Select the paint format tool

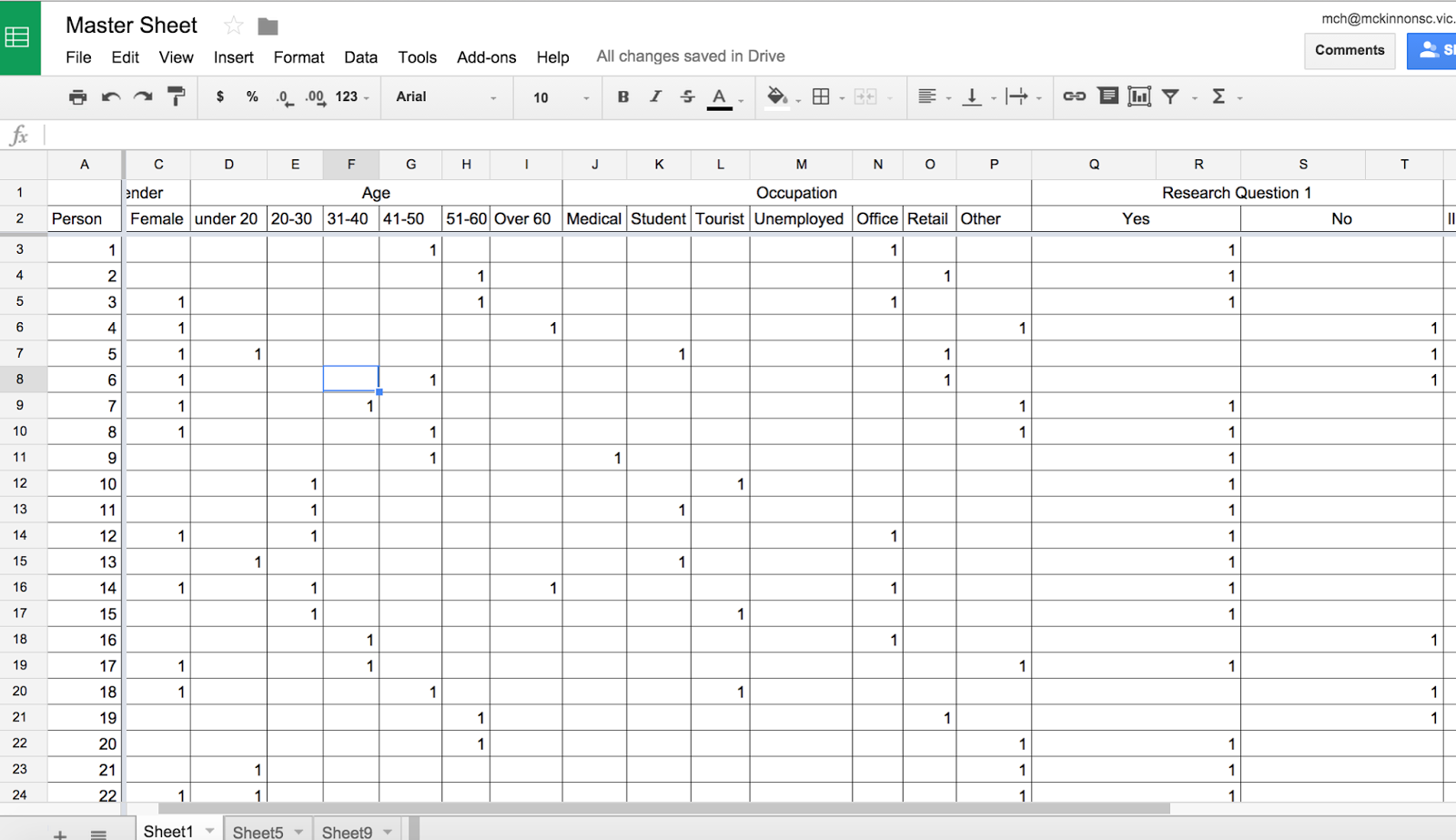coord(177,96)
